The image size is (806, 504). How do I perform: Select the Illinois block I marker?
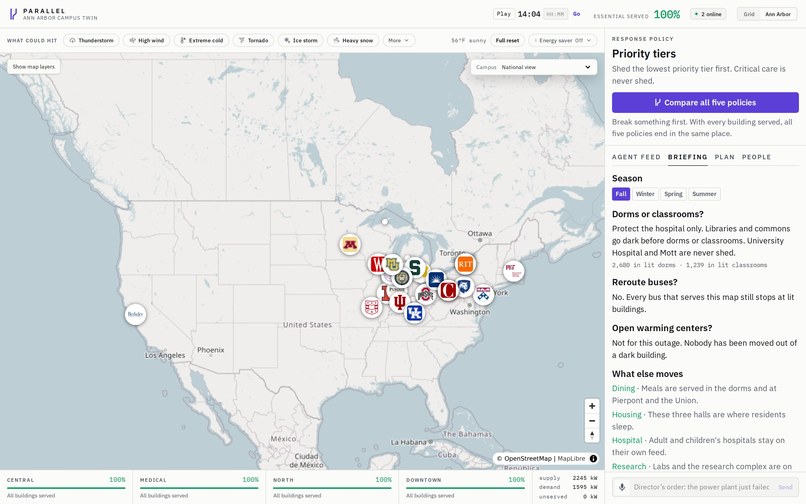384,293
